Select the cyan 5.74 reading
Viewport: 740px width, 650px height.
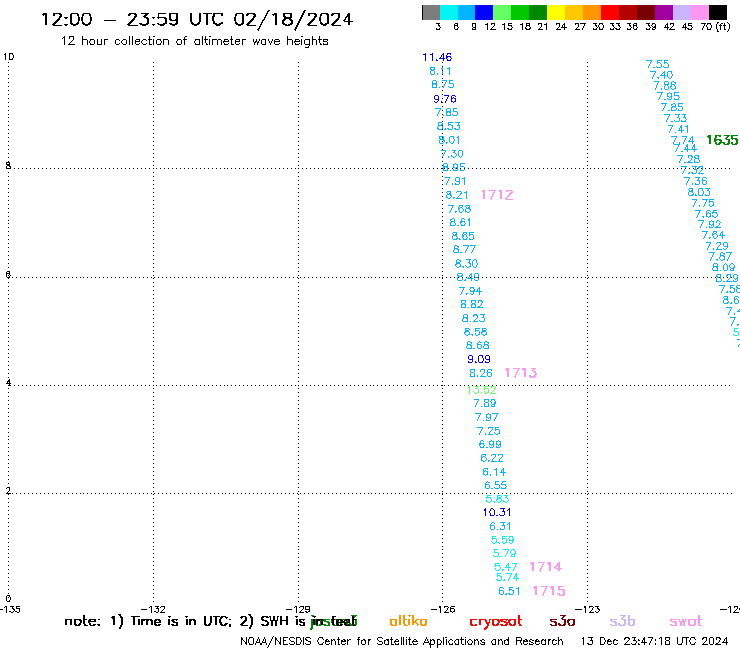(x=507, y=577)
